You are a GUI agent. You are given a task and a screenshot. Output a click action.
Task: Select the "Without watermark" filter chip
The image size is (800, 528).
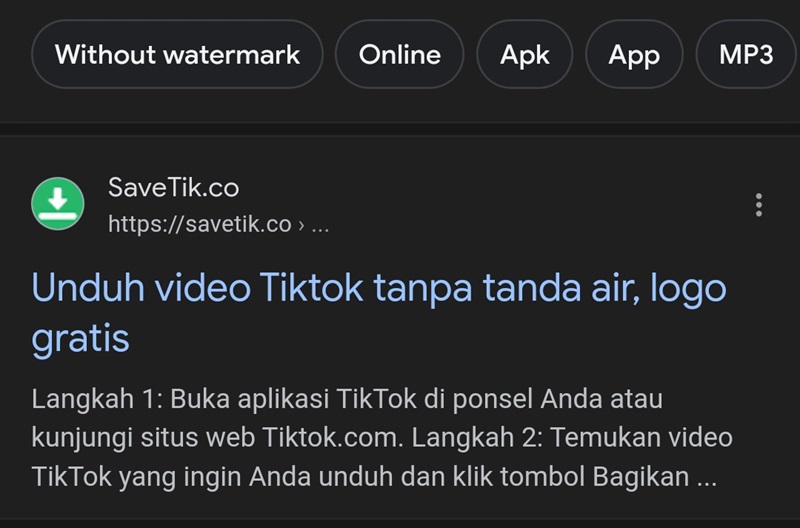click(178, 54)
